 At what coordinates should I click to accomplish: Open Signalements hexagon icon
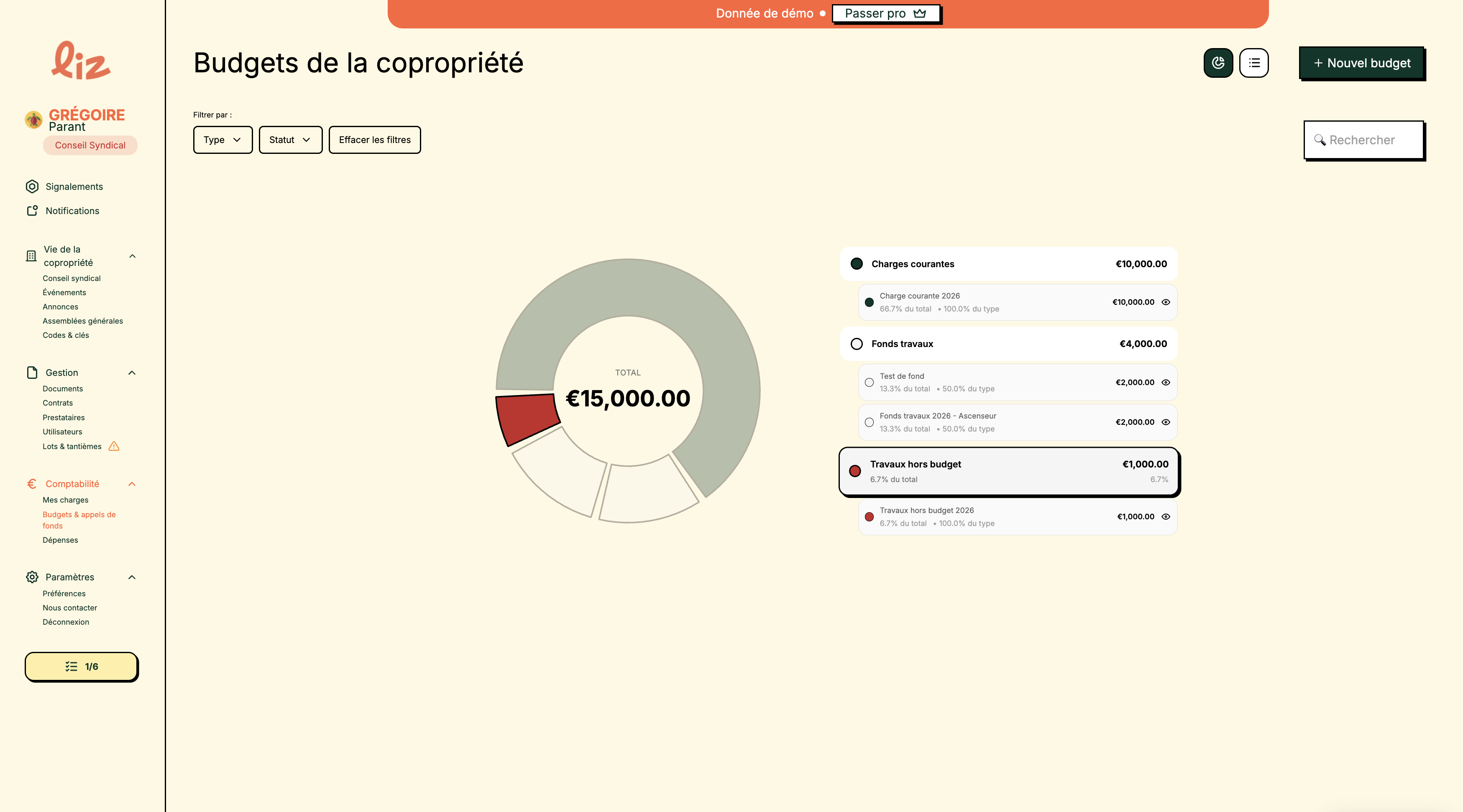tap(32, 186)
